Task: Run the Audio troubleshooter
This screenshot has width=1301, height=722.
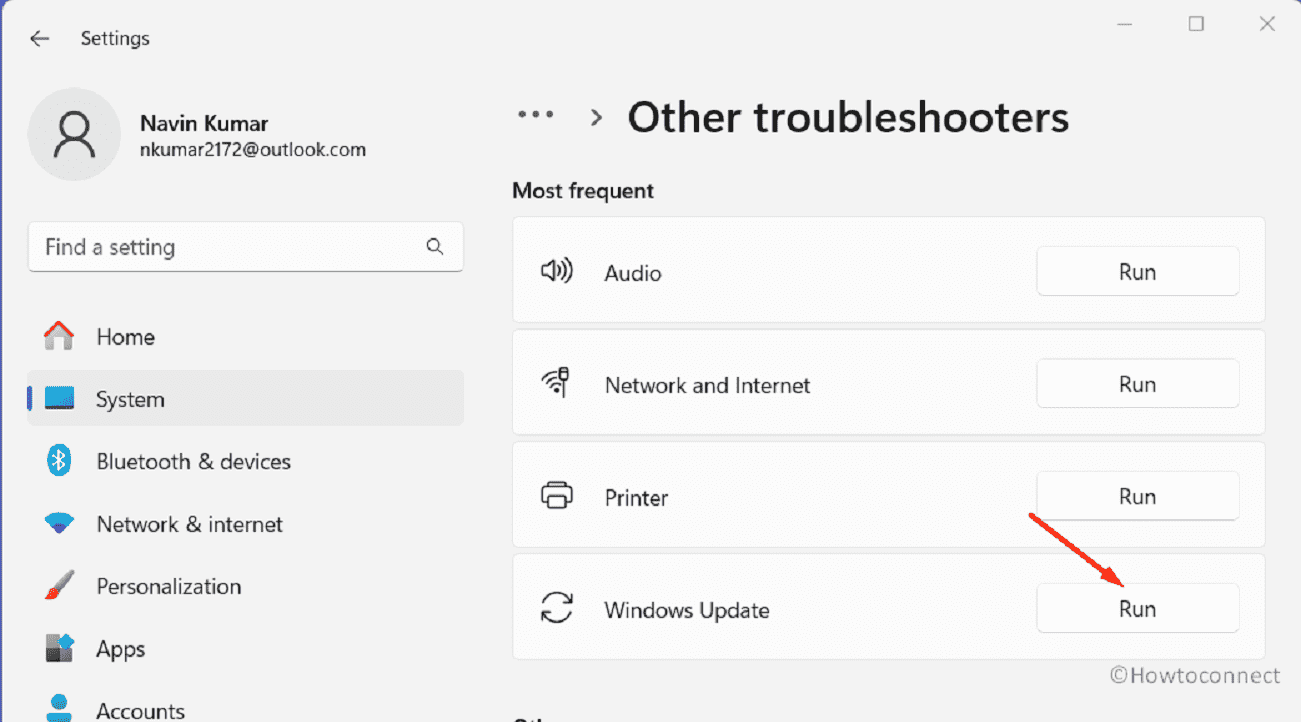Action: click(1137, 272)
